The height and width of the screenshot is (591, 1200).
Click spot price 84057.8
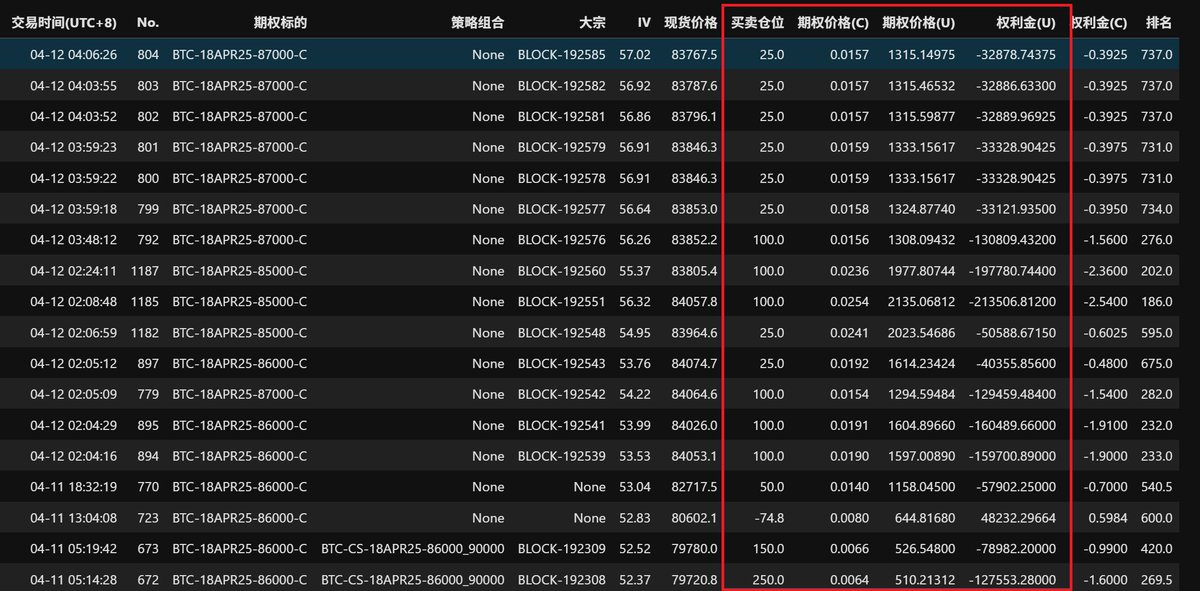(x=695, y=302)
